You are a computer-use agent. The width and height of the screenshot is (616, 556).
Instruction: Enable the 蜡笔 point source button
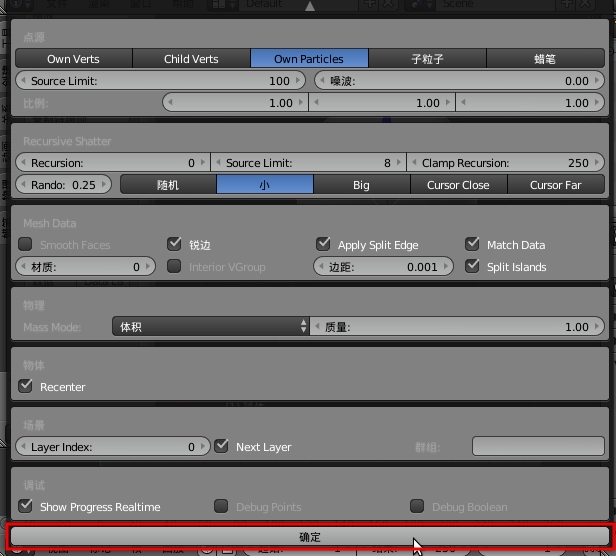[545, 59]
